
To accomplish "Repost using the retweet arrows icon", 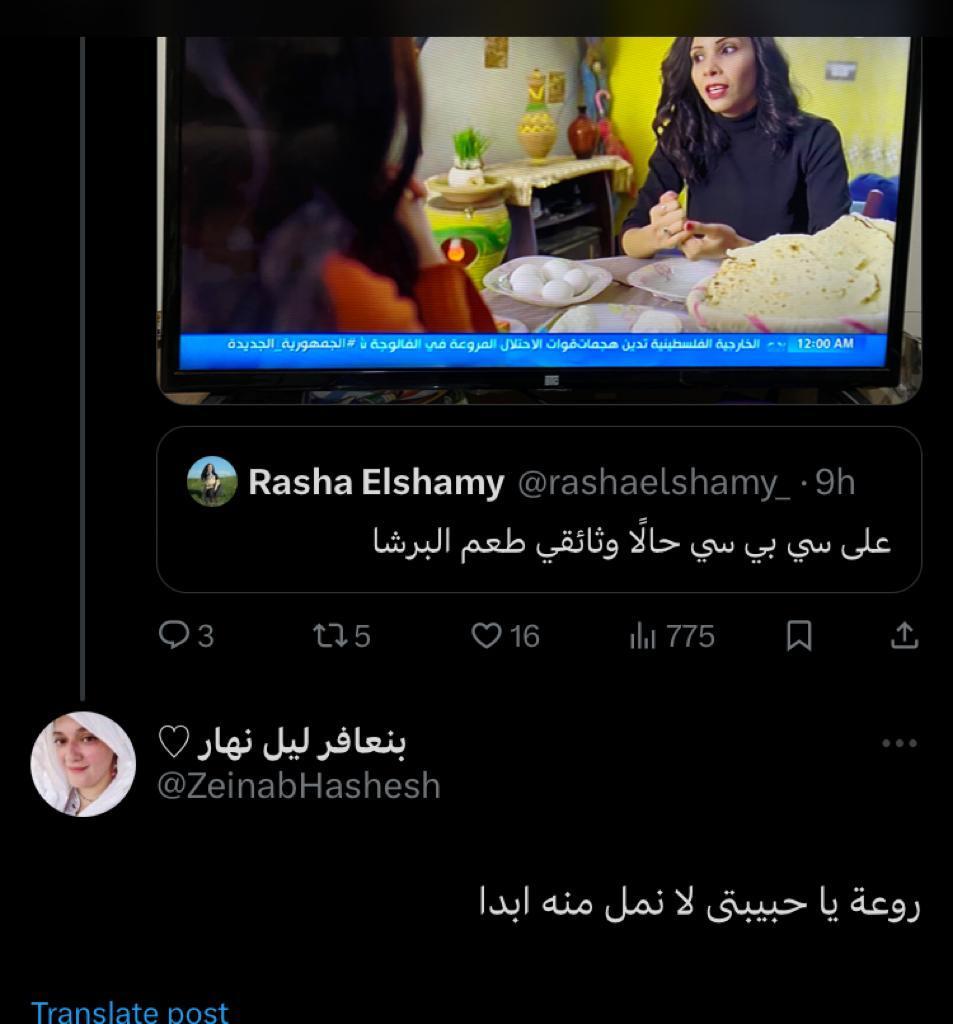I will (330, 635).
